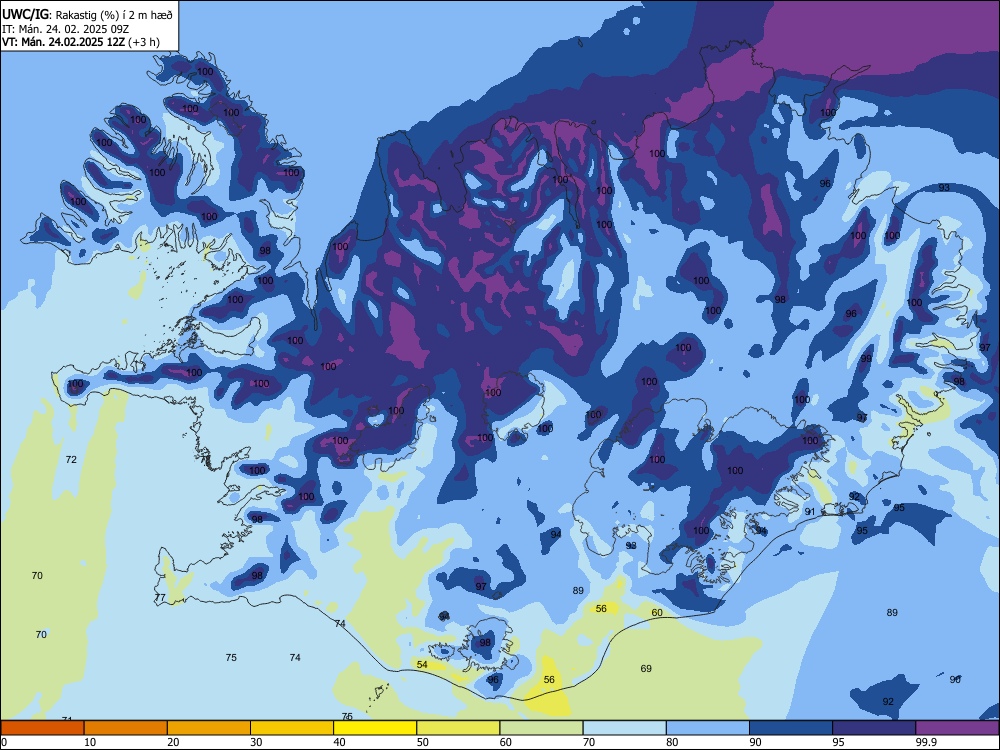The height and width of the screenshot is (750, 1000).
Task: Click the purple above-99.9 legend swatch
Action: (957, 728)
